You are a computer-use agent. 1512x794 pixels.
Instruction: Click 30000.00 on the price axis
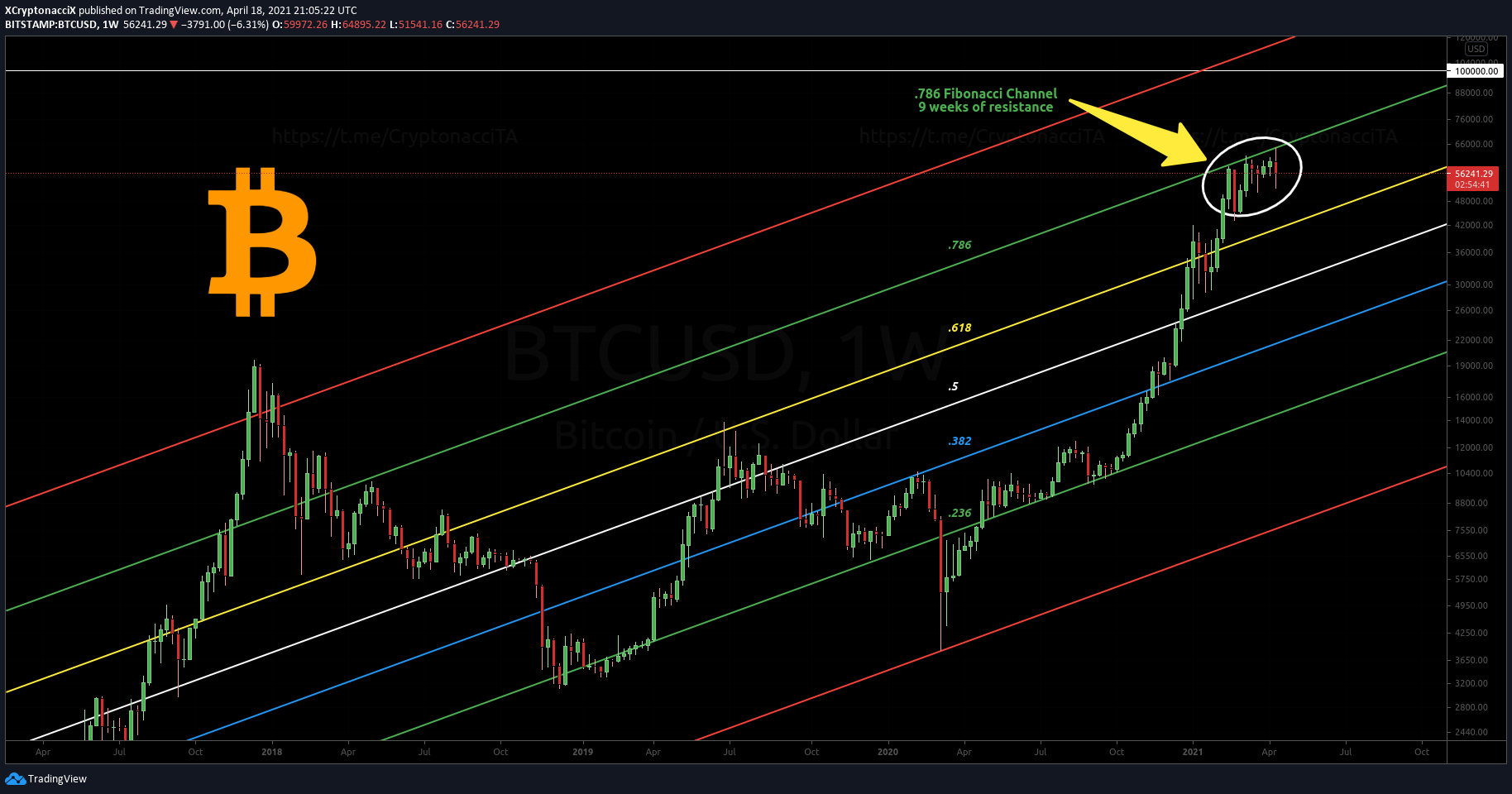1474,285
